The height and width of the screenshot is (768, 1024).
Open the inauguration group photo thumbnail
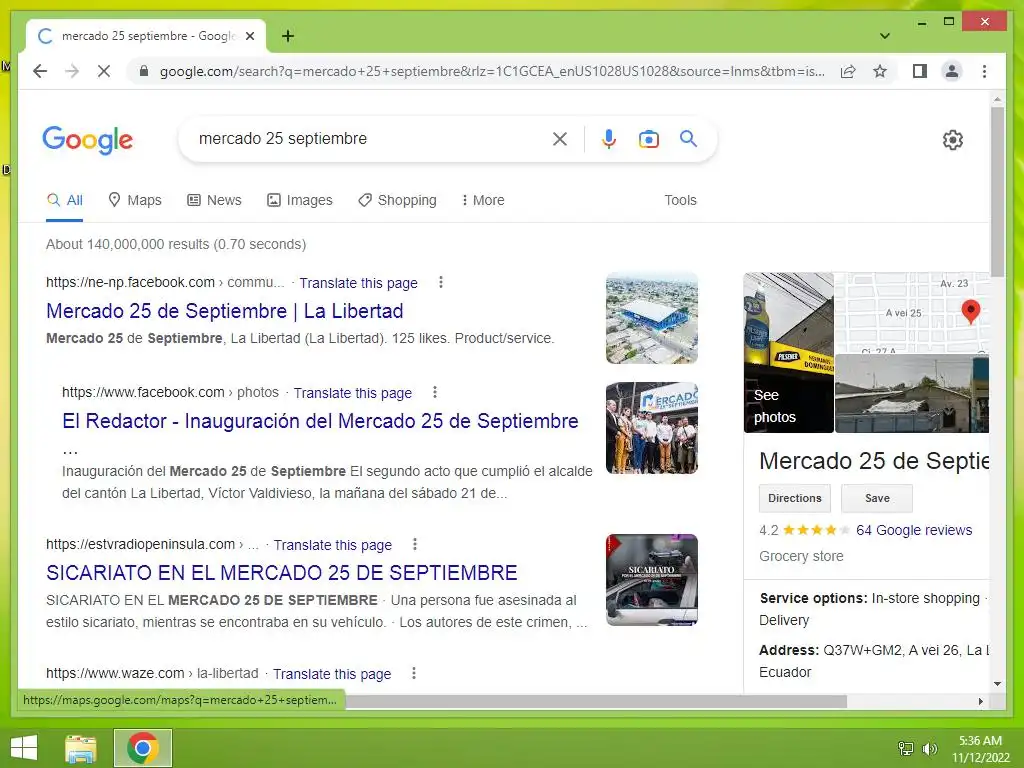coord(652,428)
